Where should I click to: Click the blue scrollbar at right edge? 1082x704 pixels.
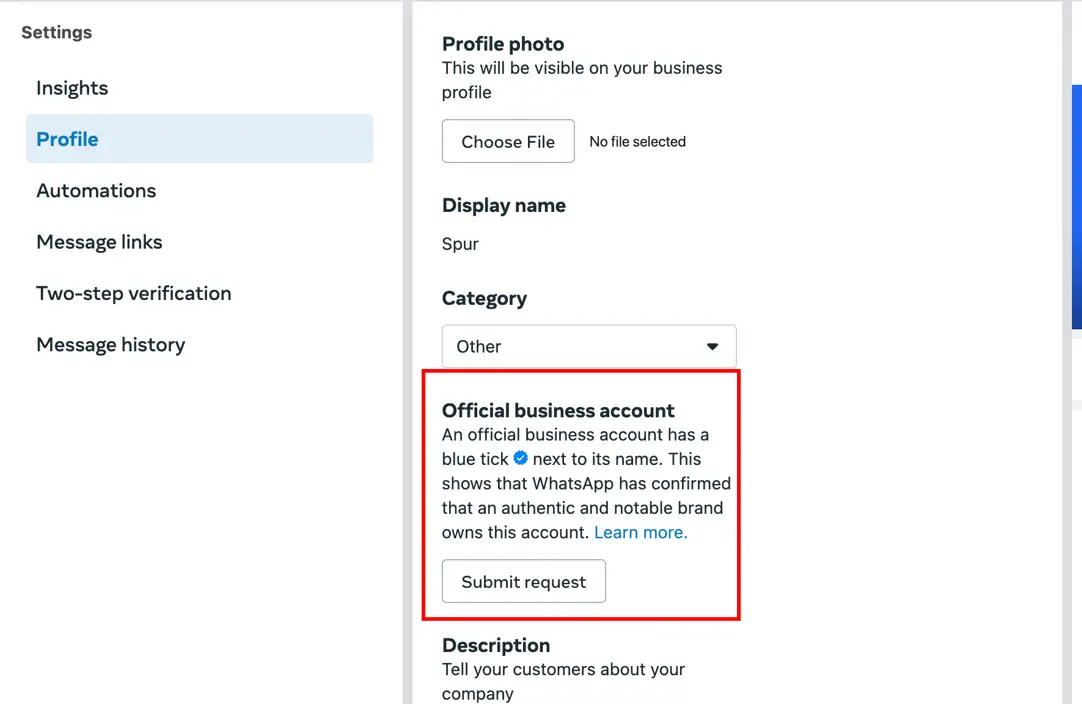pyautogui.click(x=1076, y=207)
